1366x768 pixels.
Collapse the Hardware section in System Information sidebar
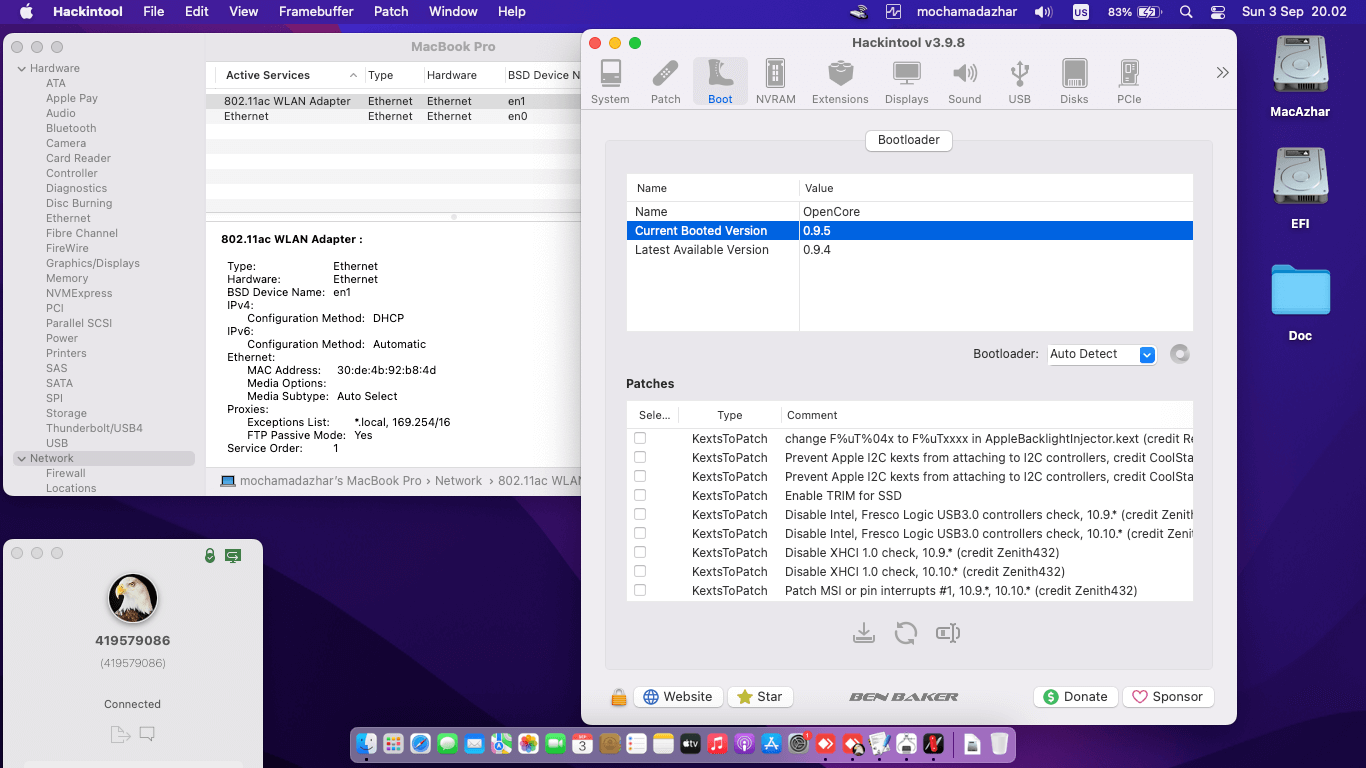coord(21,68)
